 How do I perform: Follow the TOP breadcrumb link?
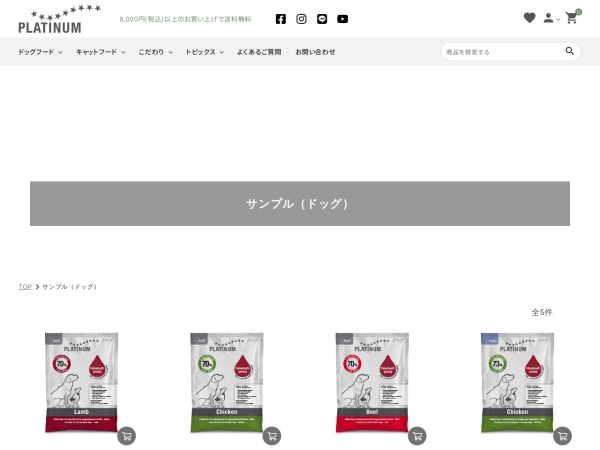pos(25,287)
